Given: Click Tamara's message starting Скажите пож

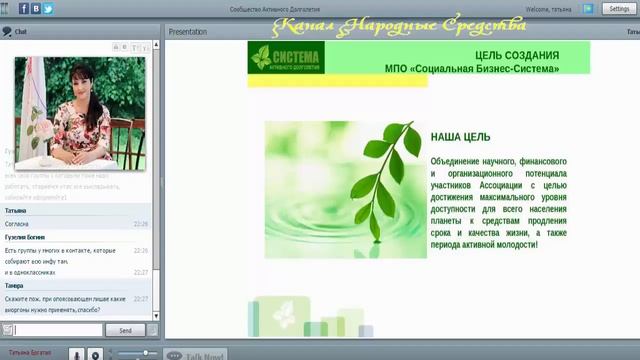Looking at the screenshot, I should coord(65,304).
